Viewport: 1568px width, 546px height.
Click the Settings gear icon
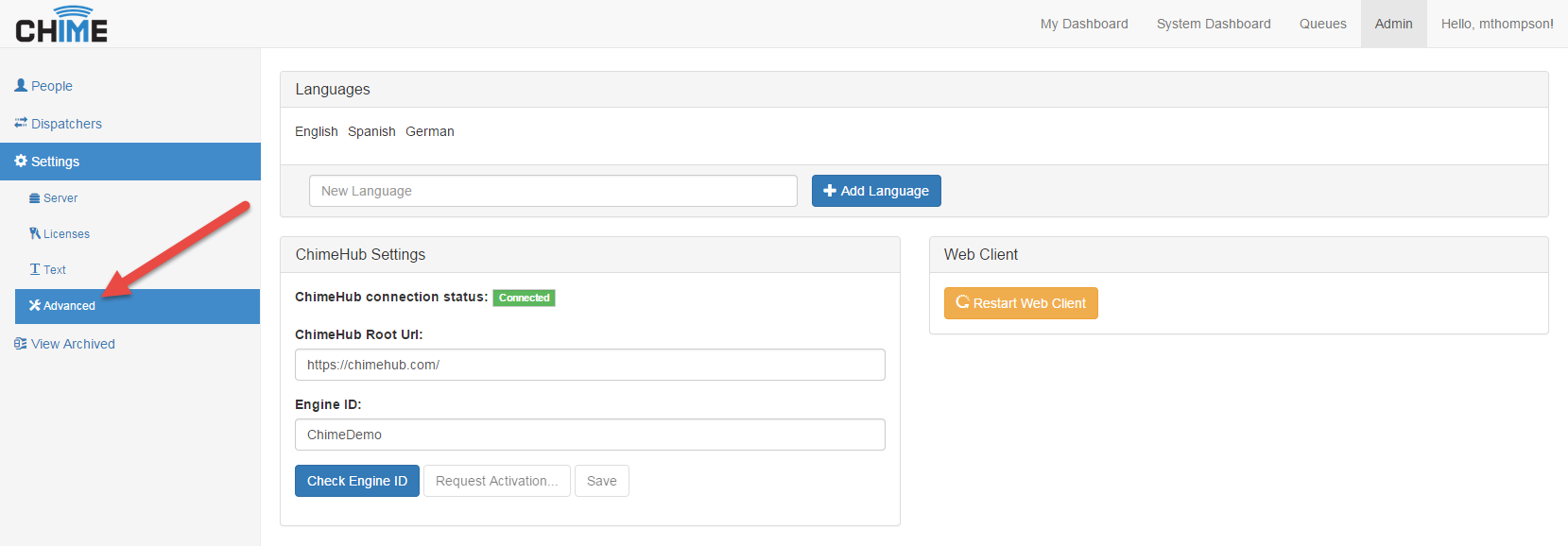[21, 161]
